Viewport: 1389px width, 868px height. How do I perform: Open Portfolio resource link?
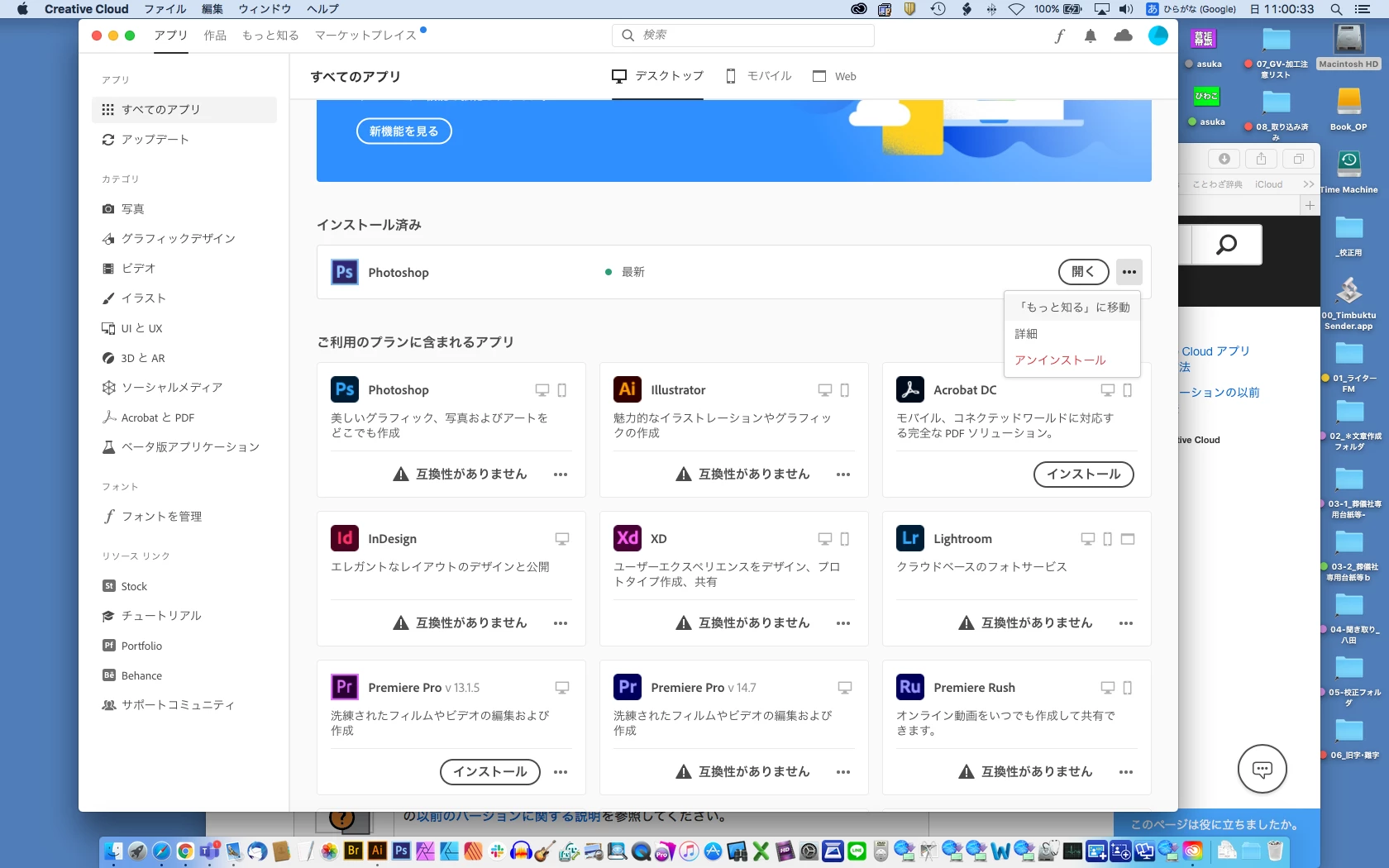click(184, 646)
